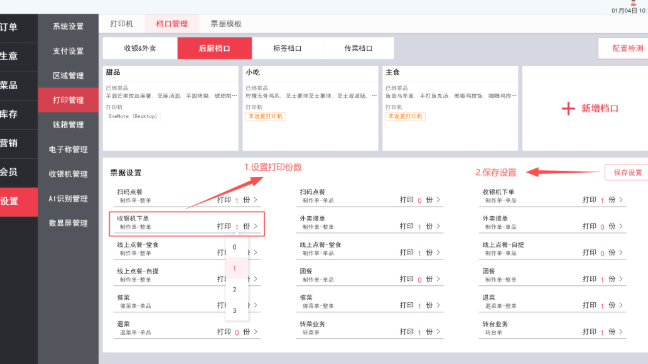Expand copies chevron for 团餐 制作单-单品

[x=438, y=279]
